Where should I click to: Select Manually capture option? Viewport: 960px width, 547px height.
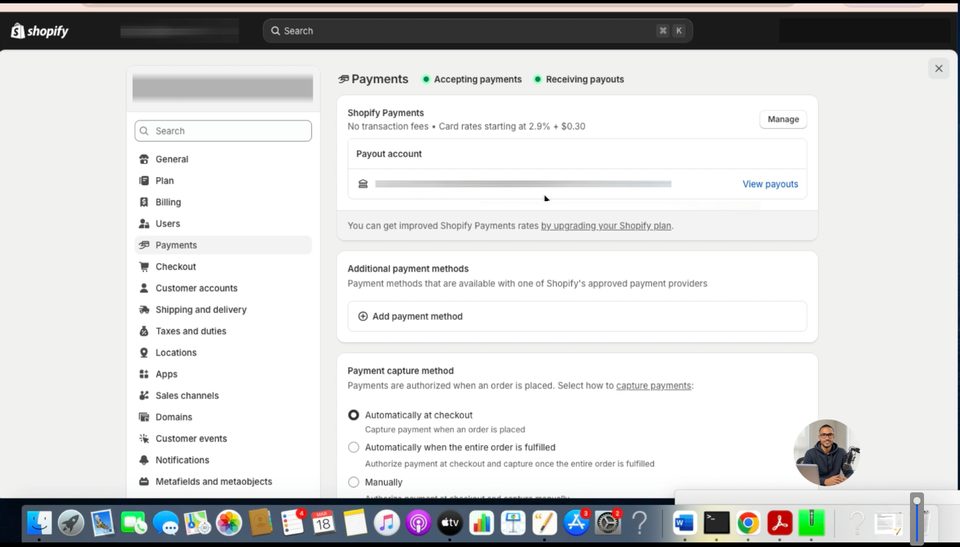pos(353,482)
